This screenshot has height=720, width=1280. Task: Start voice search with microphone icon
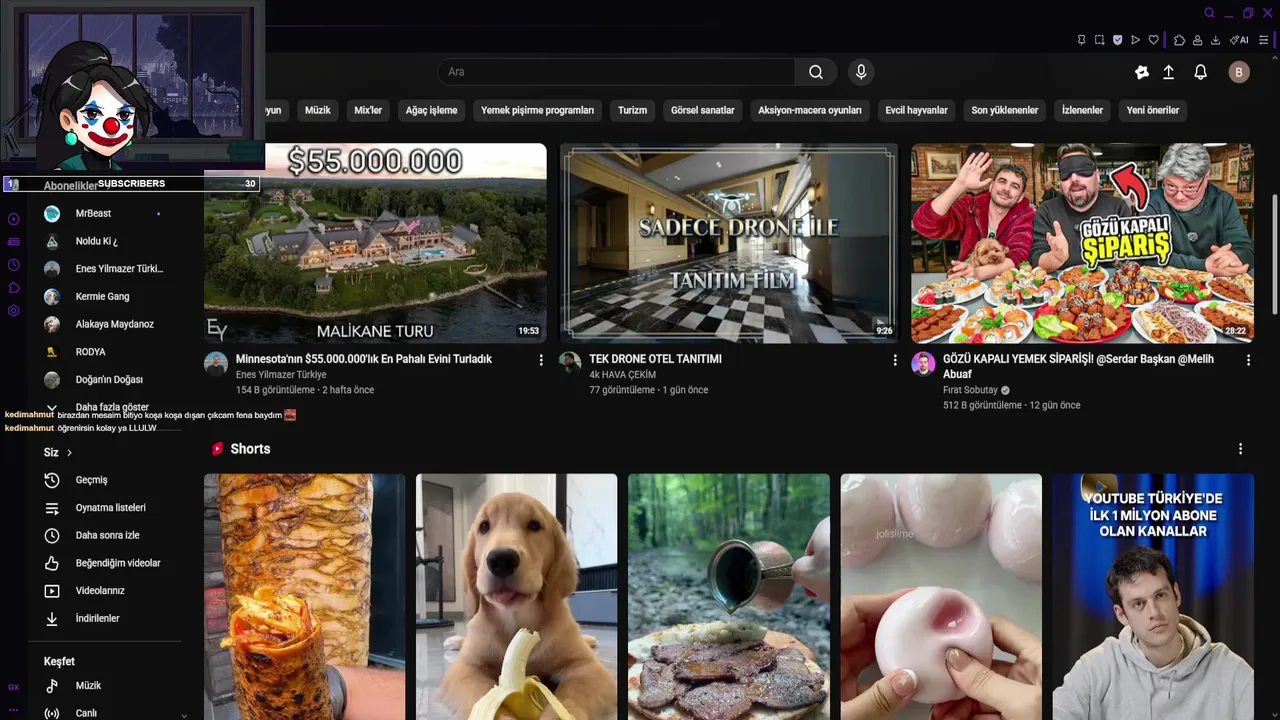[861, 72]
